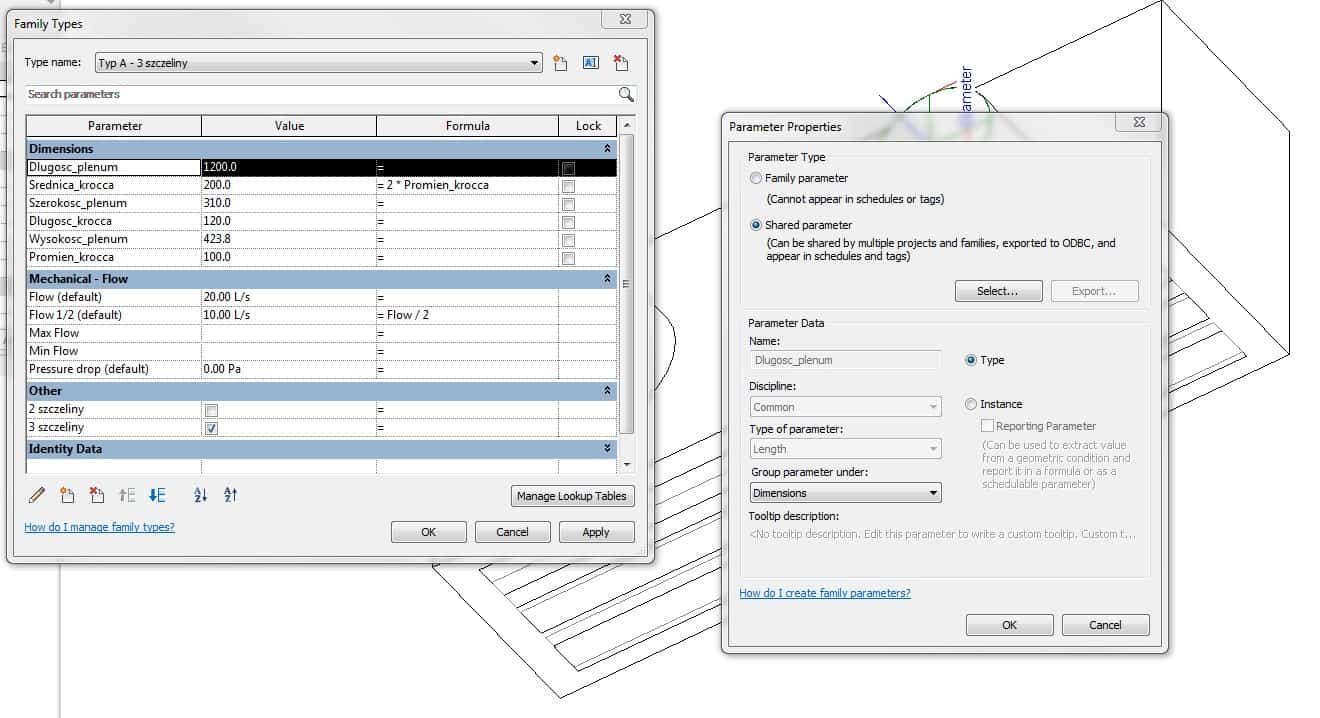
Task: Click the pencil Edit Parameter icon
Action: point(37,495)
